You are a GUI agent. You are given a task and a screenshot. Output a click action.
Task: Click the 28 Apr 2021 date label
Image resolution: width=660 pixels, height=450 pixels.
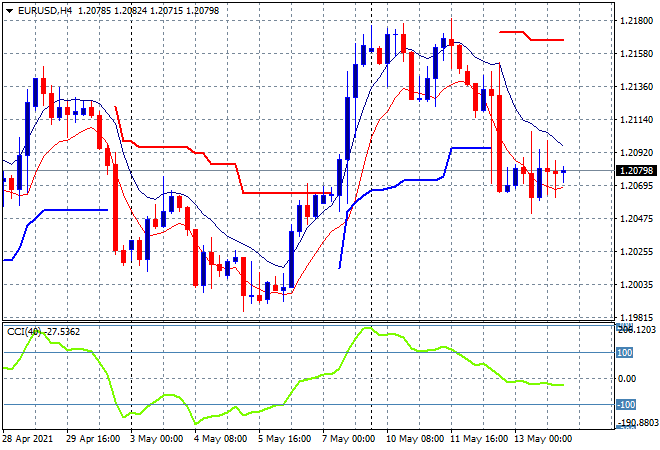point(28,439)
